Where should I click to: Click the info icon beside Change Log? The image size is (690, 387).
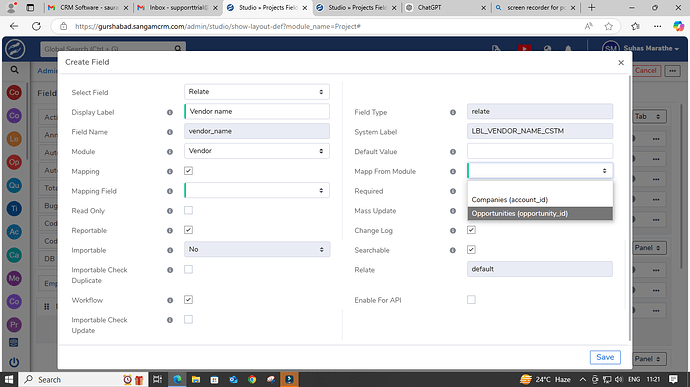(x=453, y=231)
